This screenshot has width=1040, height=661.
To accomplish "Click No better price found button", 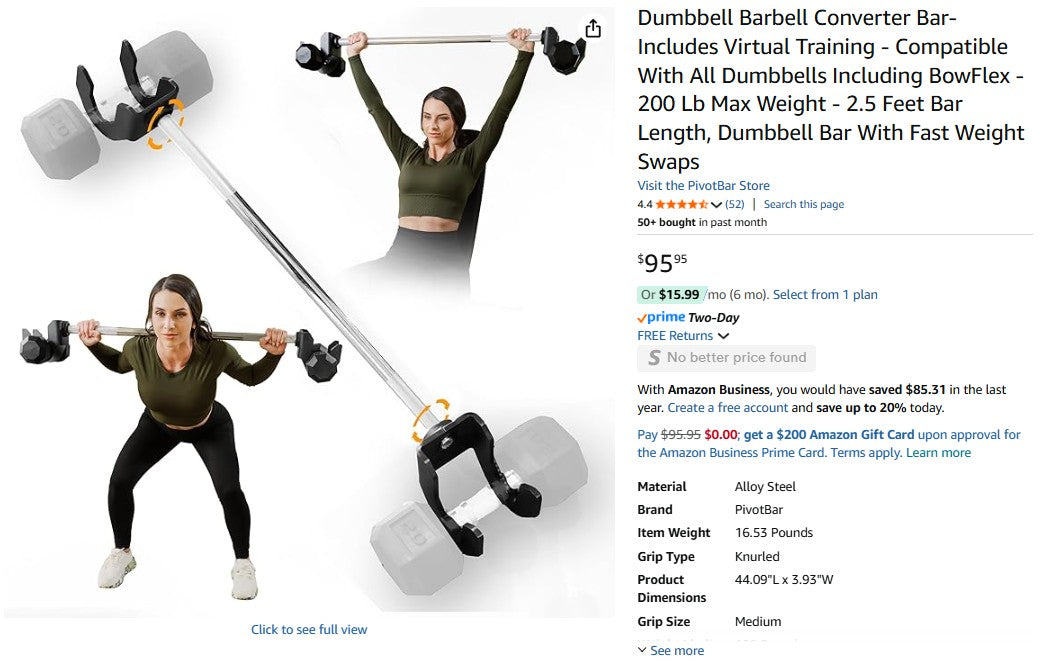I will (x=726, y=358).
